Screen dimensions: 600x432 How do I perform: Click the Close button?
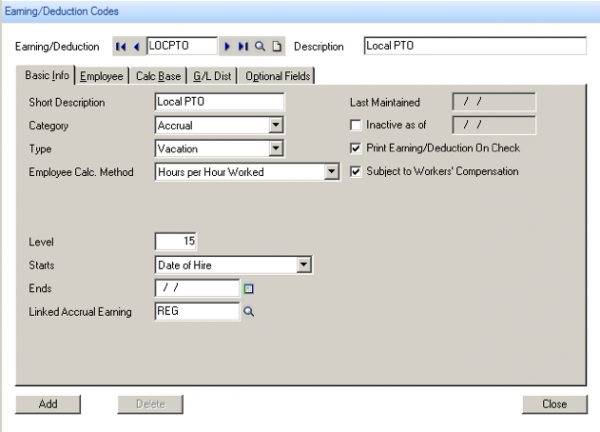[x=555, y=404]
